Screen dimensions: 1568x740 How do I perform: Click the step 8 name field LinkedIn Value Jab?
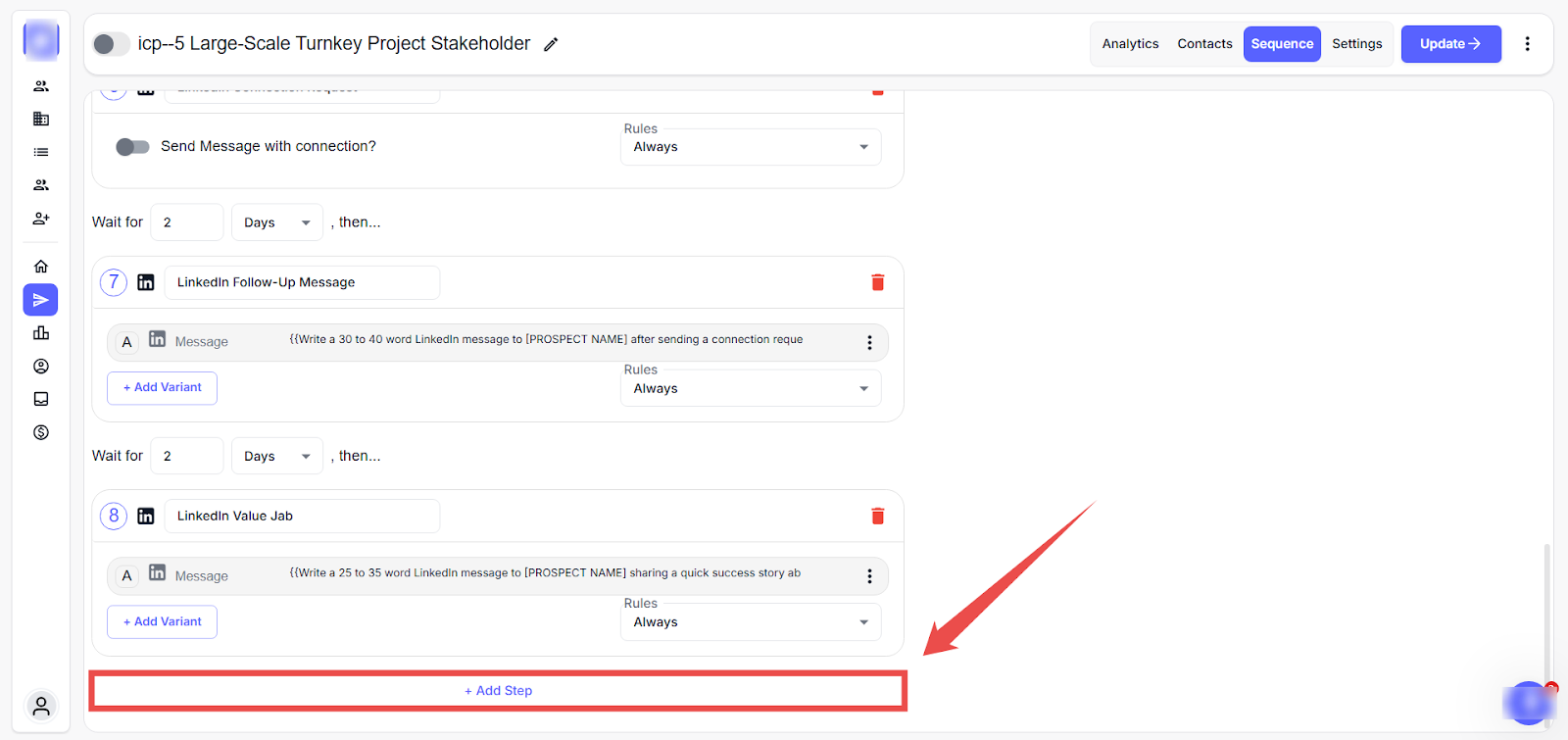(x=302, y=517)
